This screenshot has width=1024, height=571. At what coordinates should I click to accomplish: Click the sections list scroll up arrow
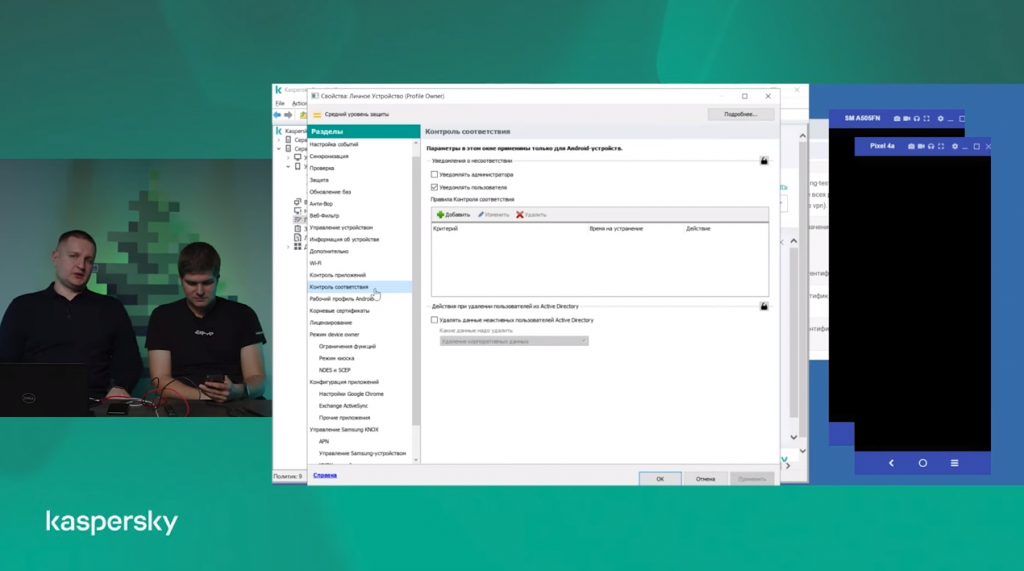coord(416,143)
